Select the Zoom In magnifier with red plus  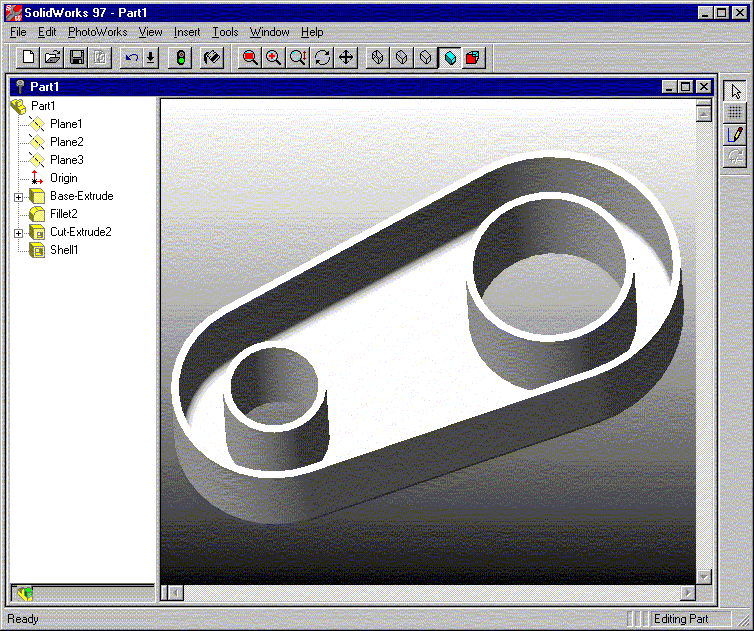[x=274, y=58]
